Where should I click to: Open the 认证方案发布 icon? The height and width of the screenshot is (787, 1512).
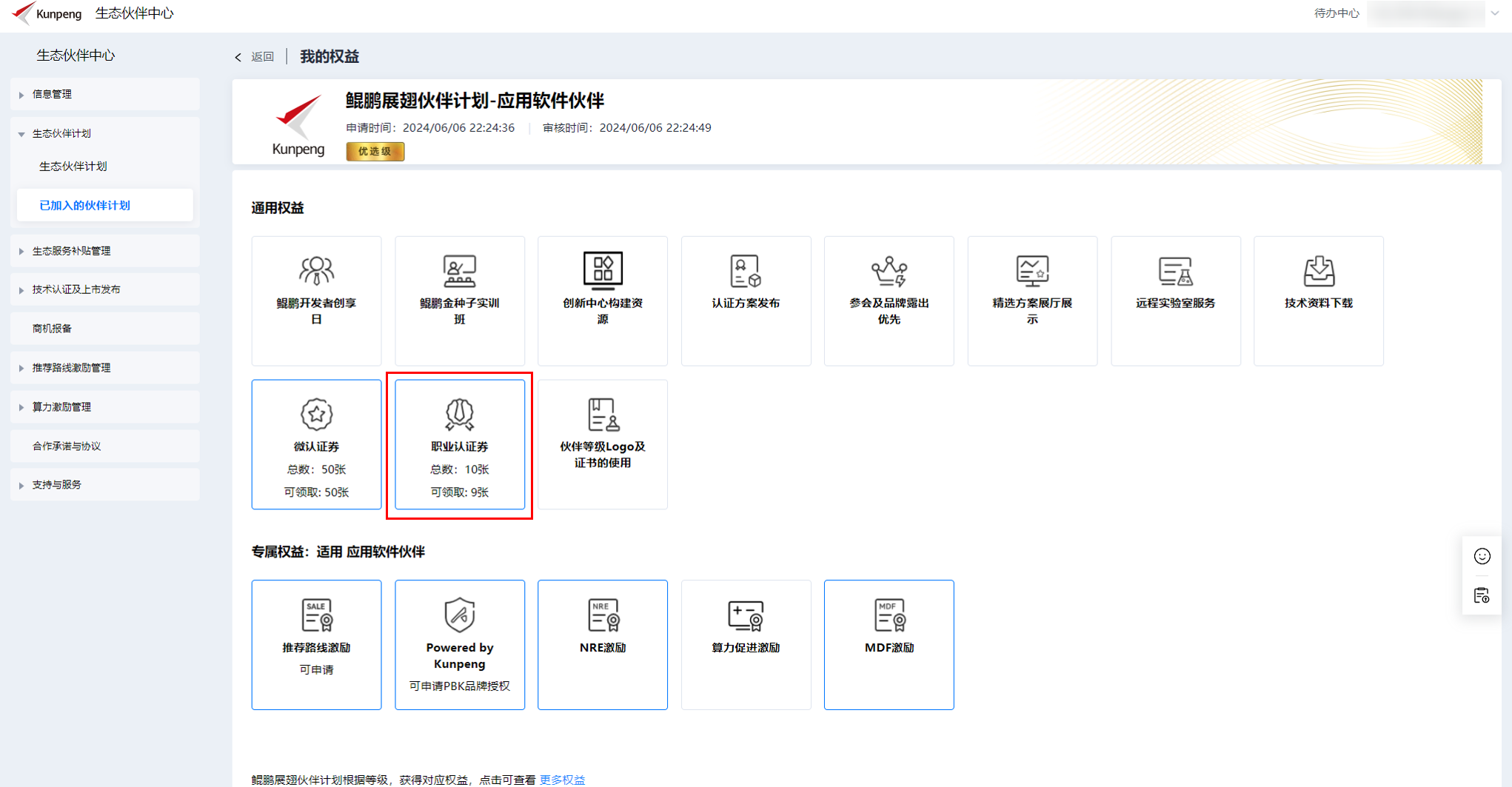coord(746,270)
